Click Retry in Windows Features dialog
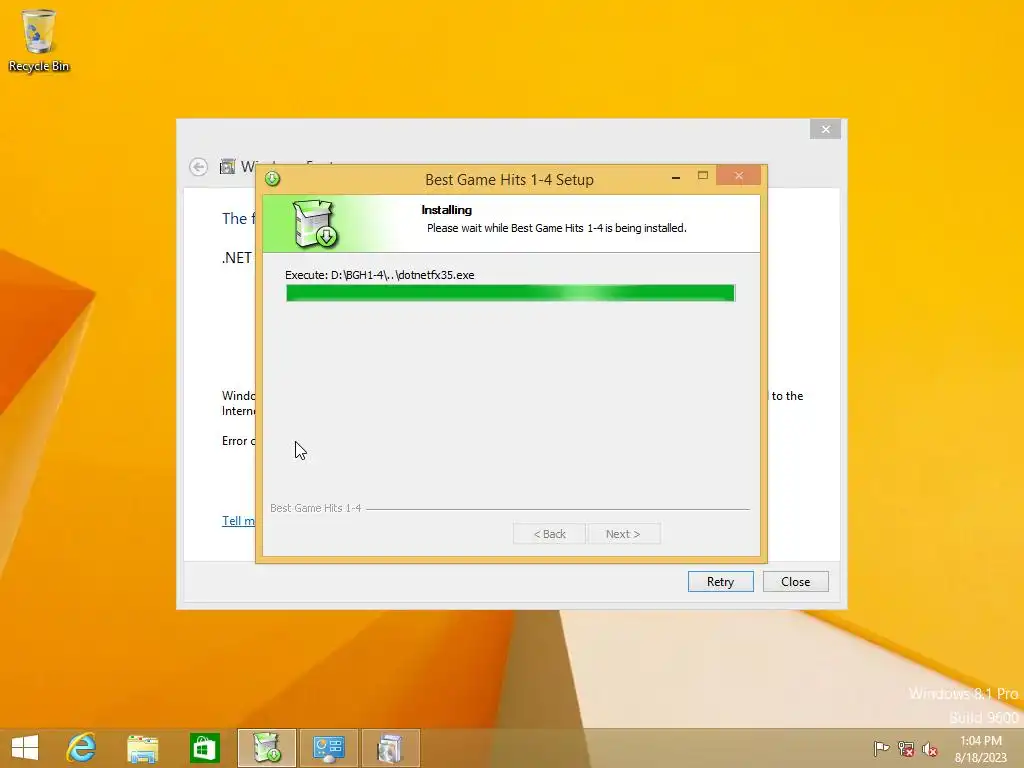This screenshot has height=768, width=1024. pos(720,582)
